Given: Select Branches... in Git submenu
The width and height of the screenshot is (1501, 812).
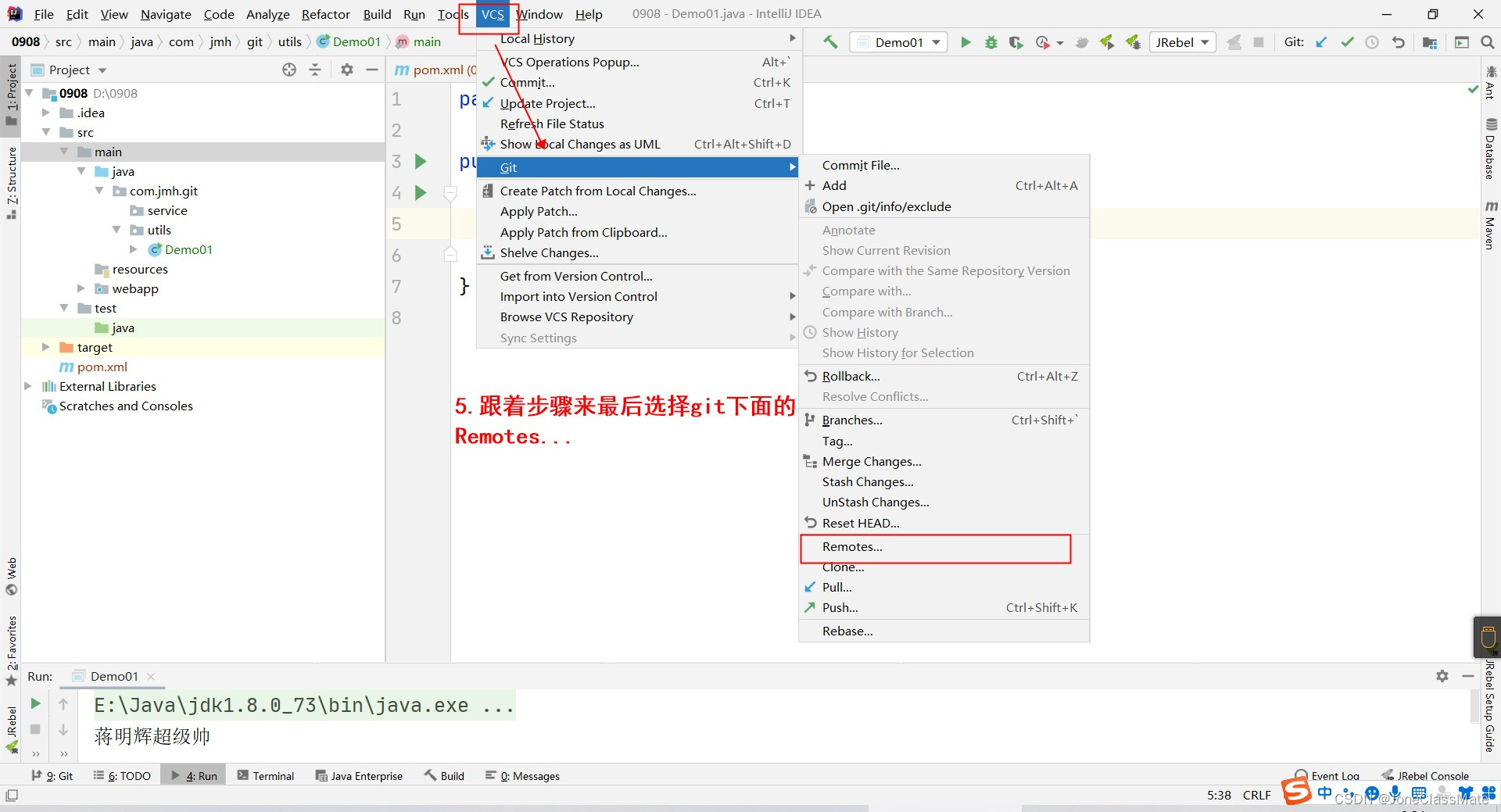Looking at the screenshot, I should [944, 420].
